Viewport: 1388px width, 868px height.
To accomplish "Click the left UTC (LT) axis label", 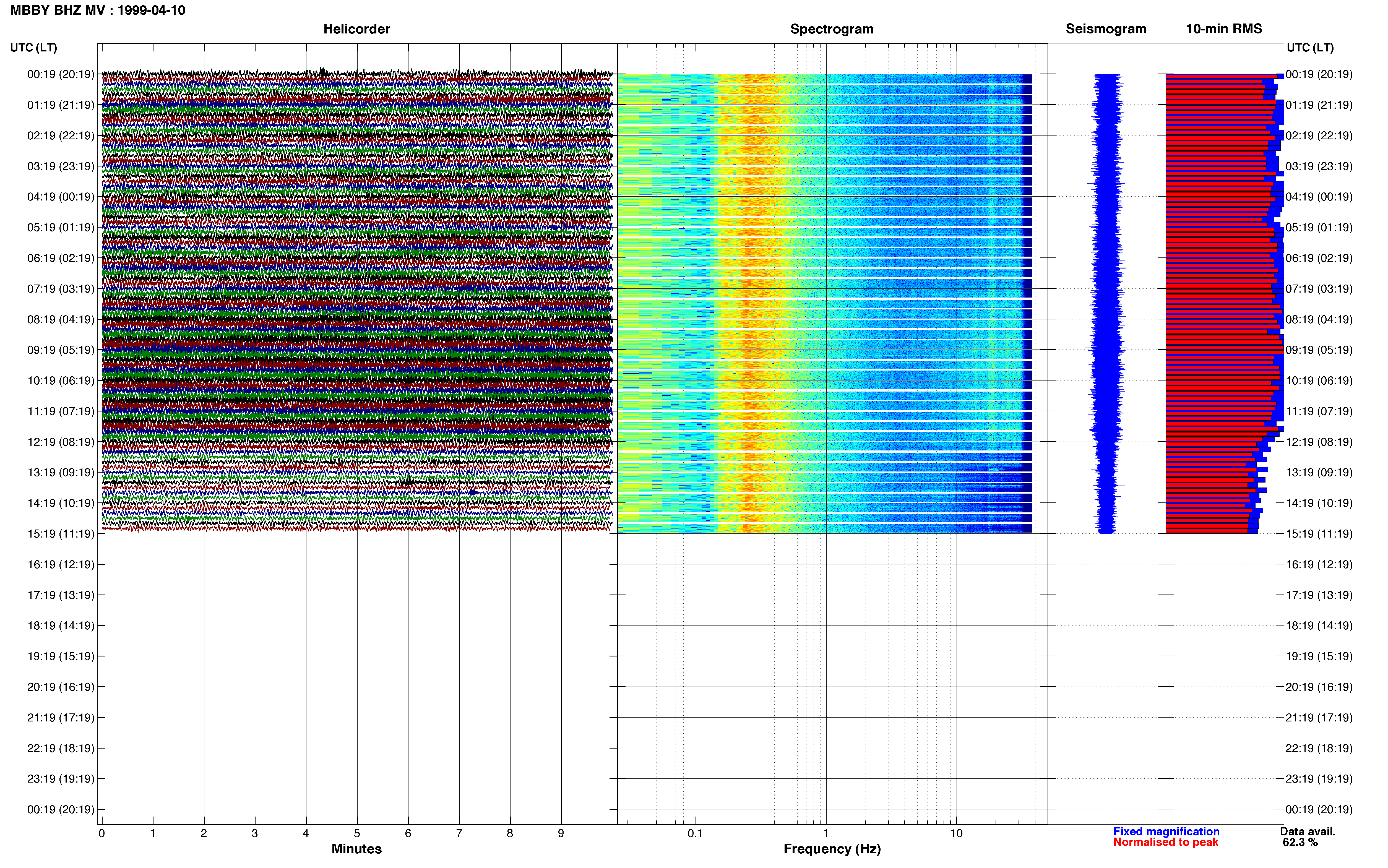I will pyautogui.click(x=34, y=48).
